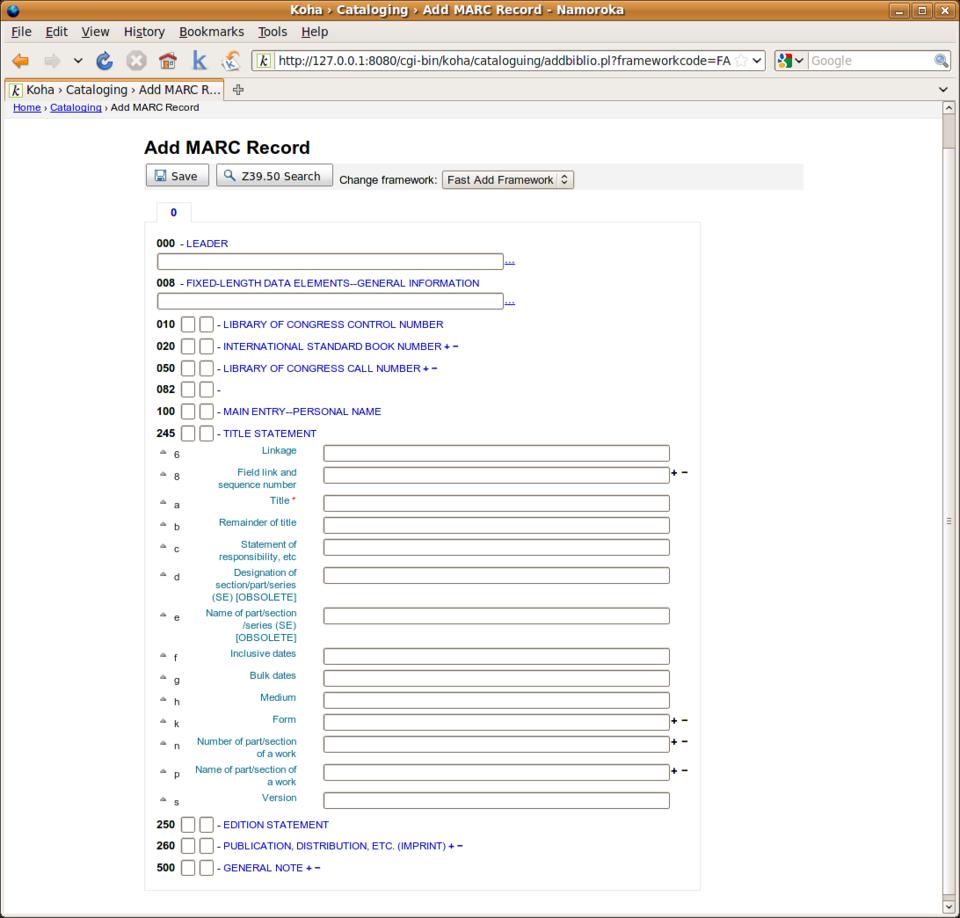Open the 000 Leader editor ellipsis link
Screen dimensions: 960x918
[509, 262]
